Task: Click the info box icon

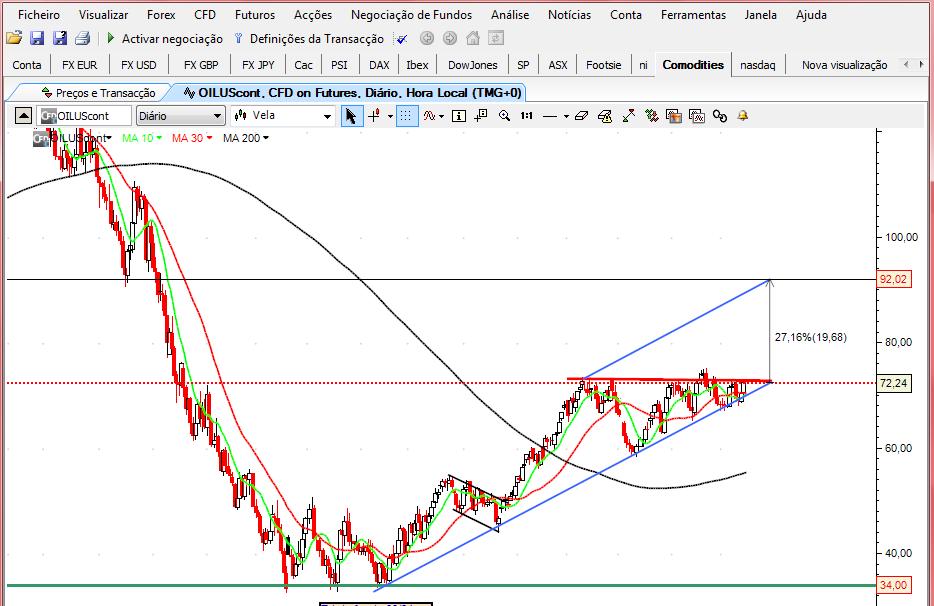Action: tap(459, 116)
